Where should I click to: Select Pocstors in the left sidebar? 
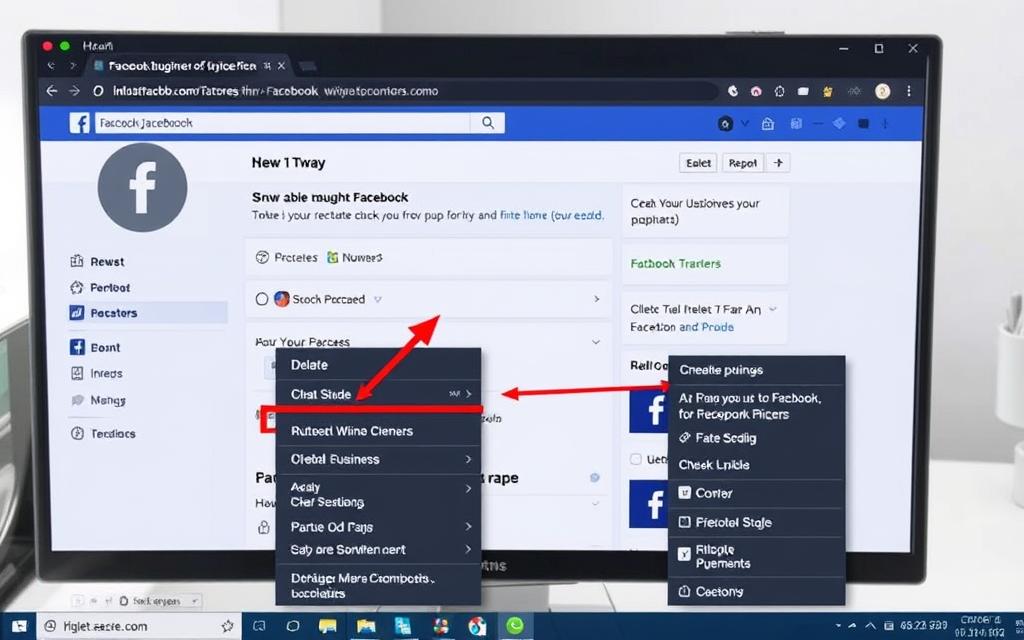(147, 313)
